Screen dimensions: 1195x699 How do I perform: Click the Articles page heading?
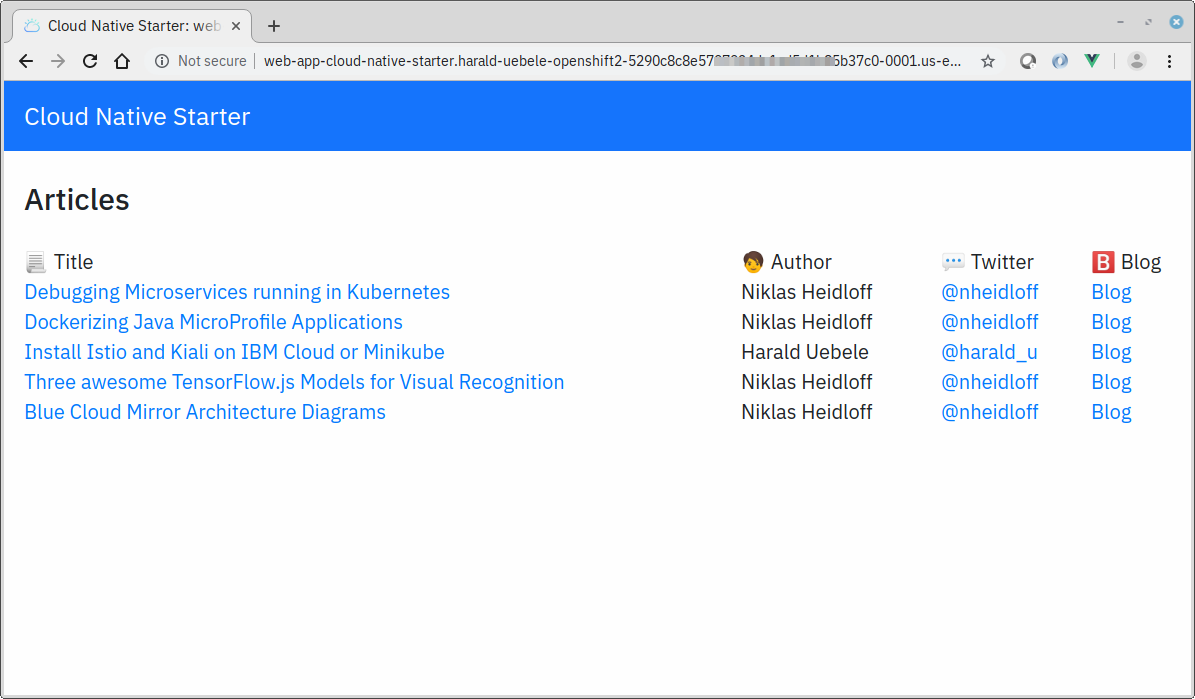pyautogui.click(x=77, y=200)
